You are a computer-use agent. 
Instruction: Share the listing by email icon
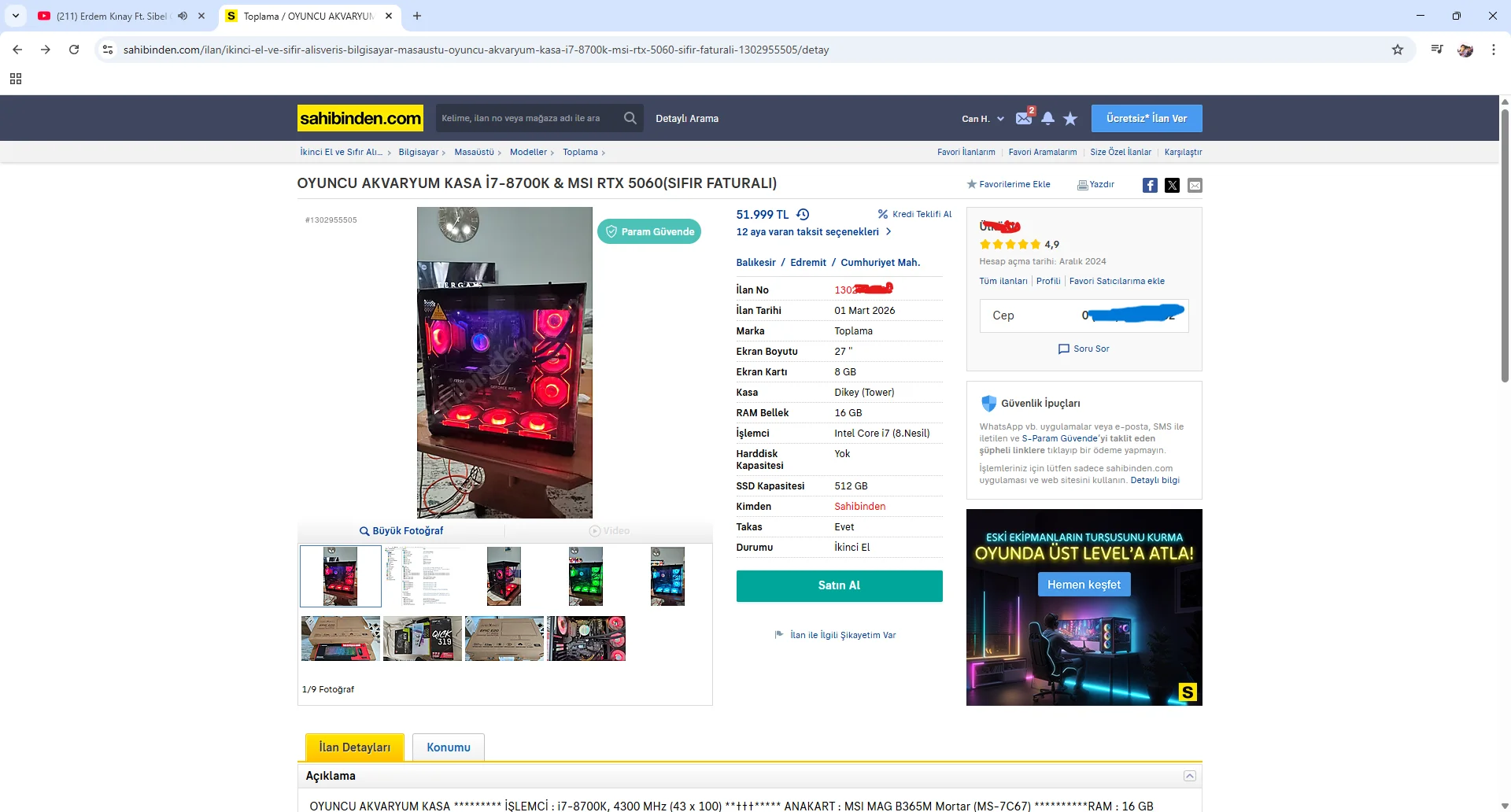point(1195,185)
